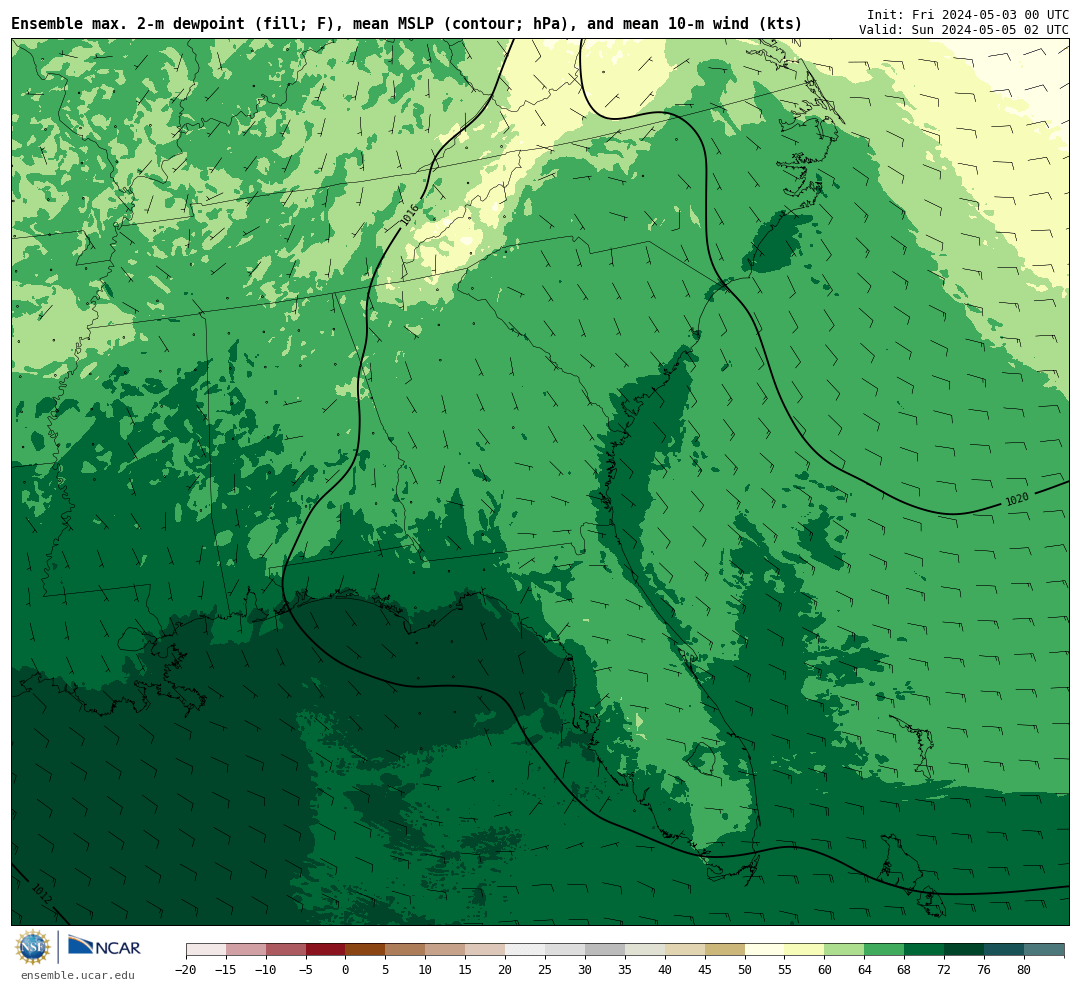Image resolution: width=1080 pixels, height=988 pixels.
Task: Select the darkest green swatch between 72 and 76
Action: [964, 950]
